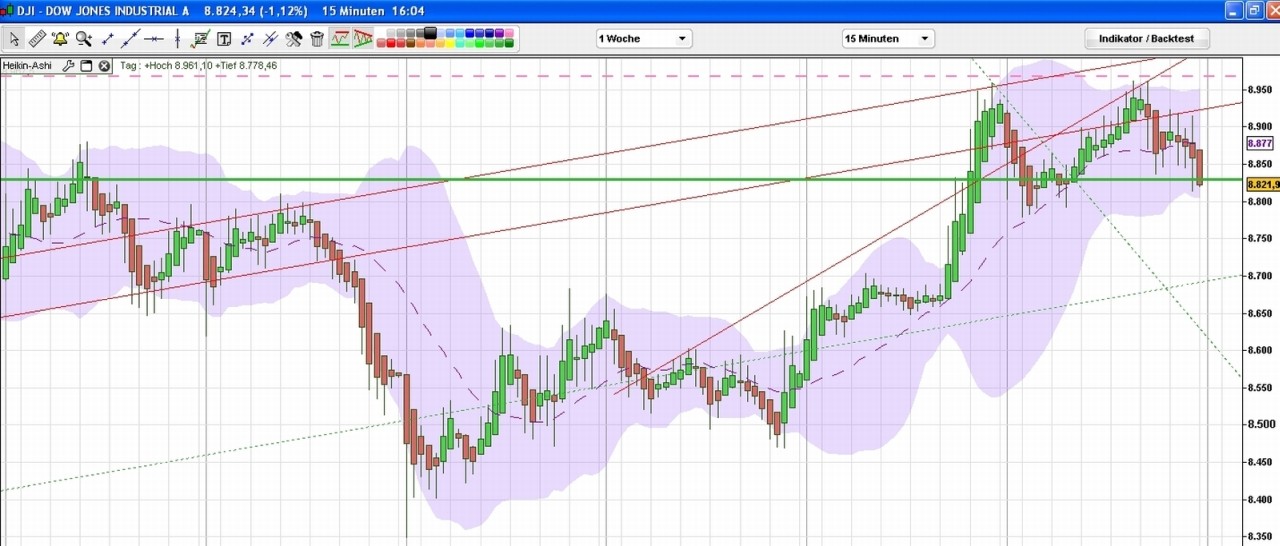Toggle the trend channel pattern tool
The width and height of the screenshot is (1280, 546).
coord(340,39)
